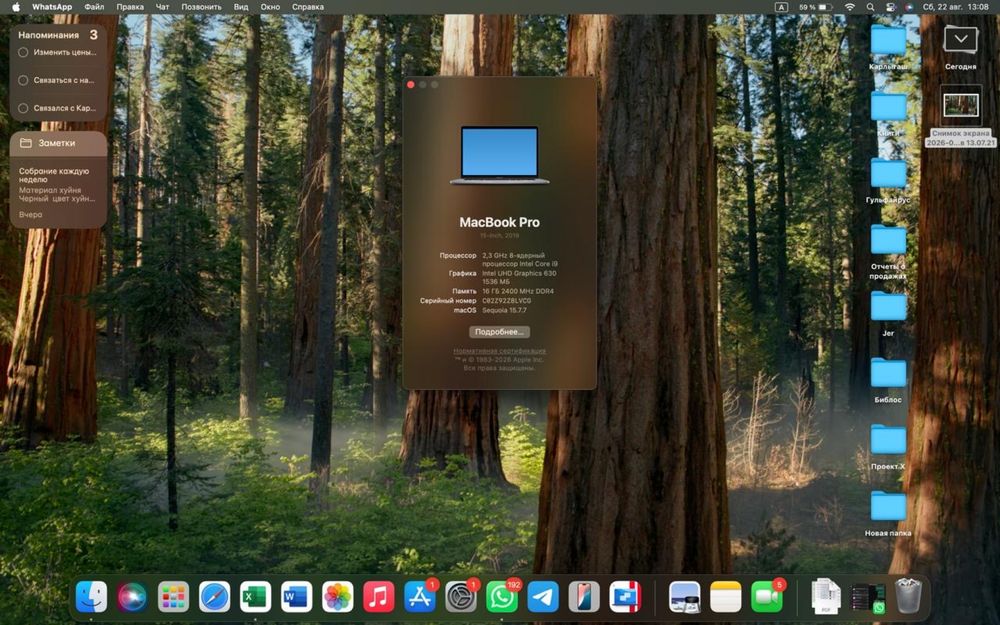Select the 16 ГБ 2400 MHz DDR4 text
Screen dimensions: 1000x625
pos(518,291)
